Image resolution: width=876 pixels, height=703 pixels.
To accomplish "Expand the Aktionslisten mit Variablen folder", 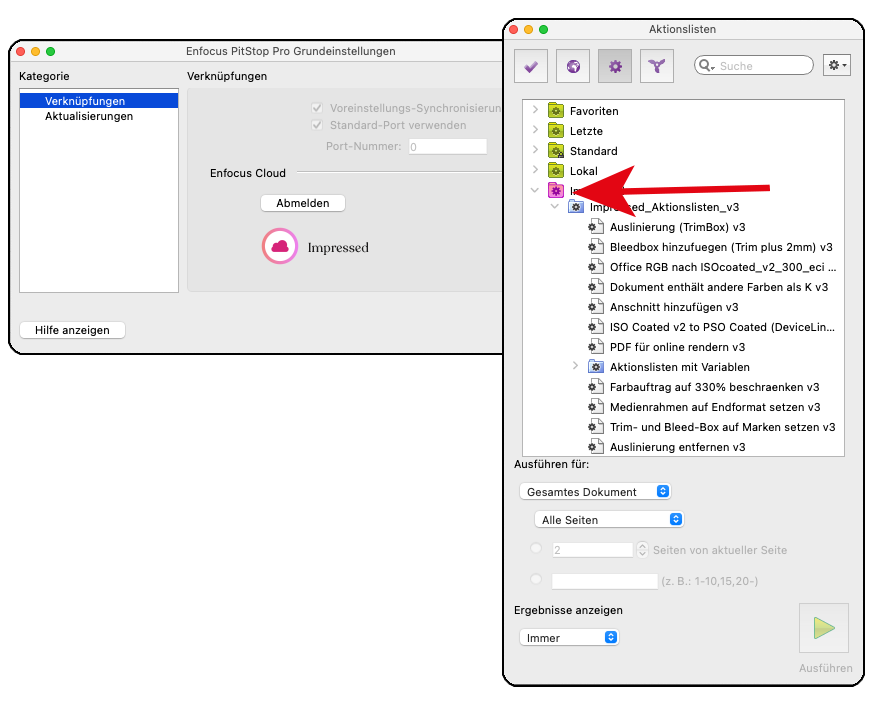I will point(575,367).
